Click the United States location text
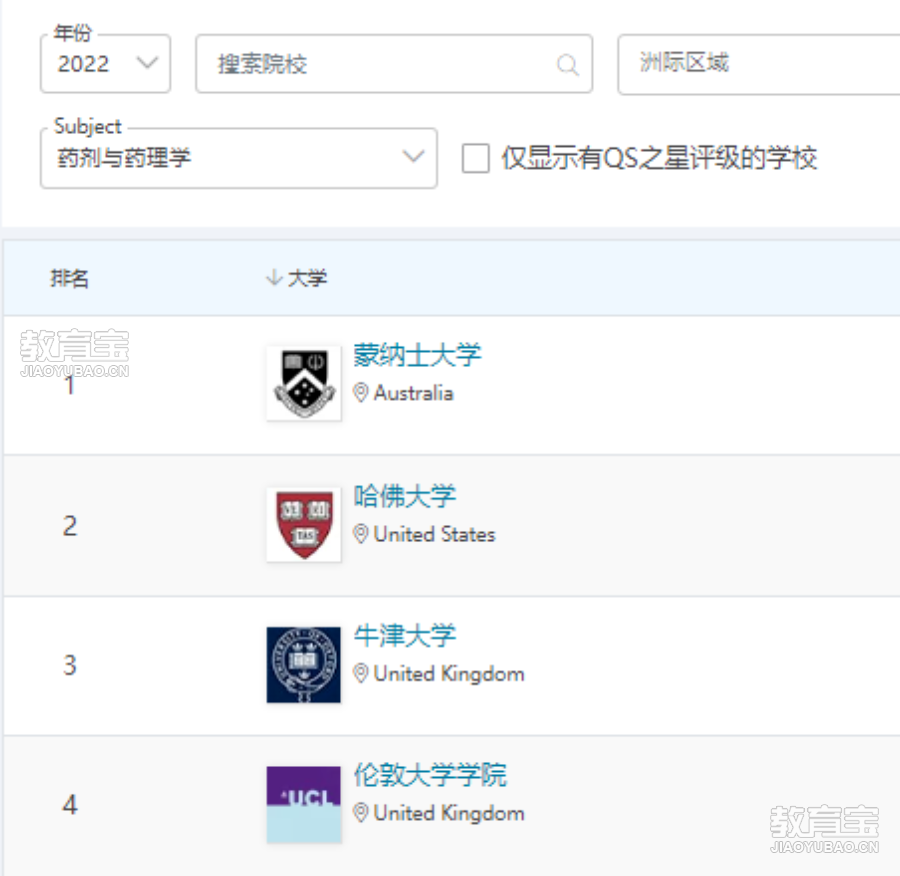This screenshot has height=876, width=900. tap(435, 534)
